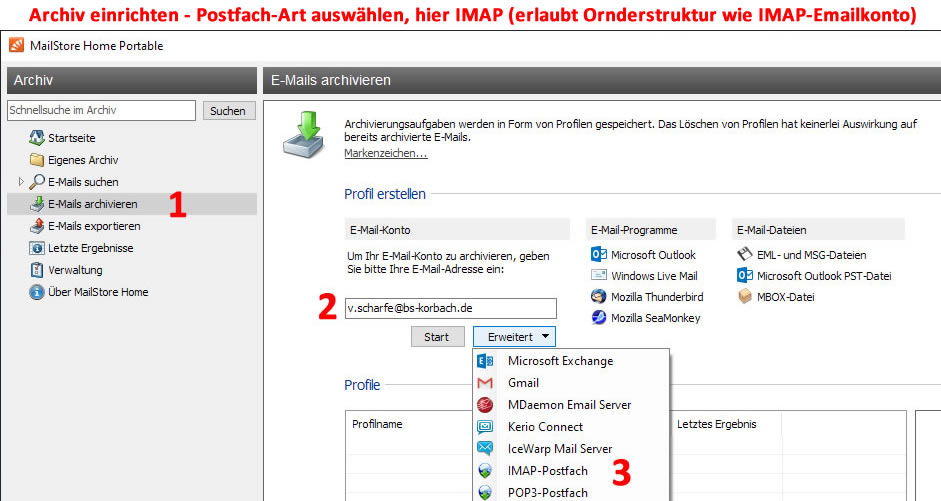
Task: Select E-Mails exportieren in the sidebar
Action: tap(94, 226)
